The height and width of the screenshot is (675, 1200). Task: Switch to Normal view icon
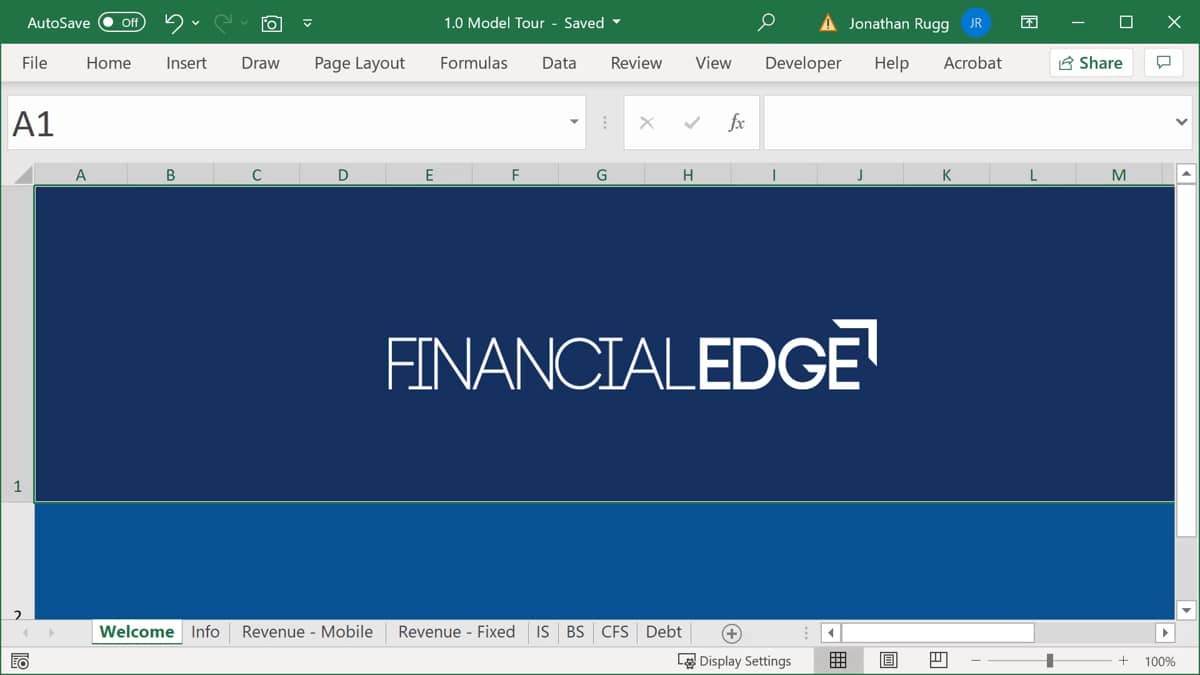click(838, 660)
